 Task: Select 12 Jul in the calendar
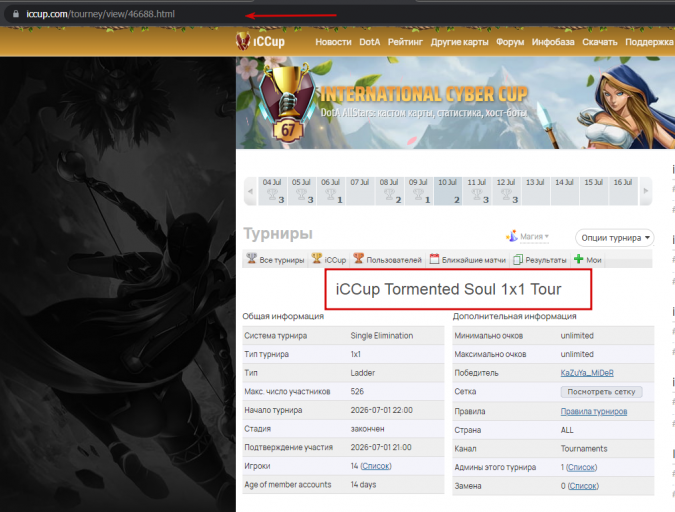506,191
